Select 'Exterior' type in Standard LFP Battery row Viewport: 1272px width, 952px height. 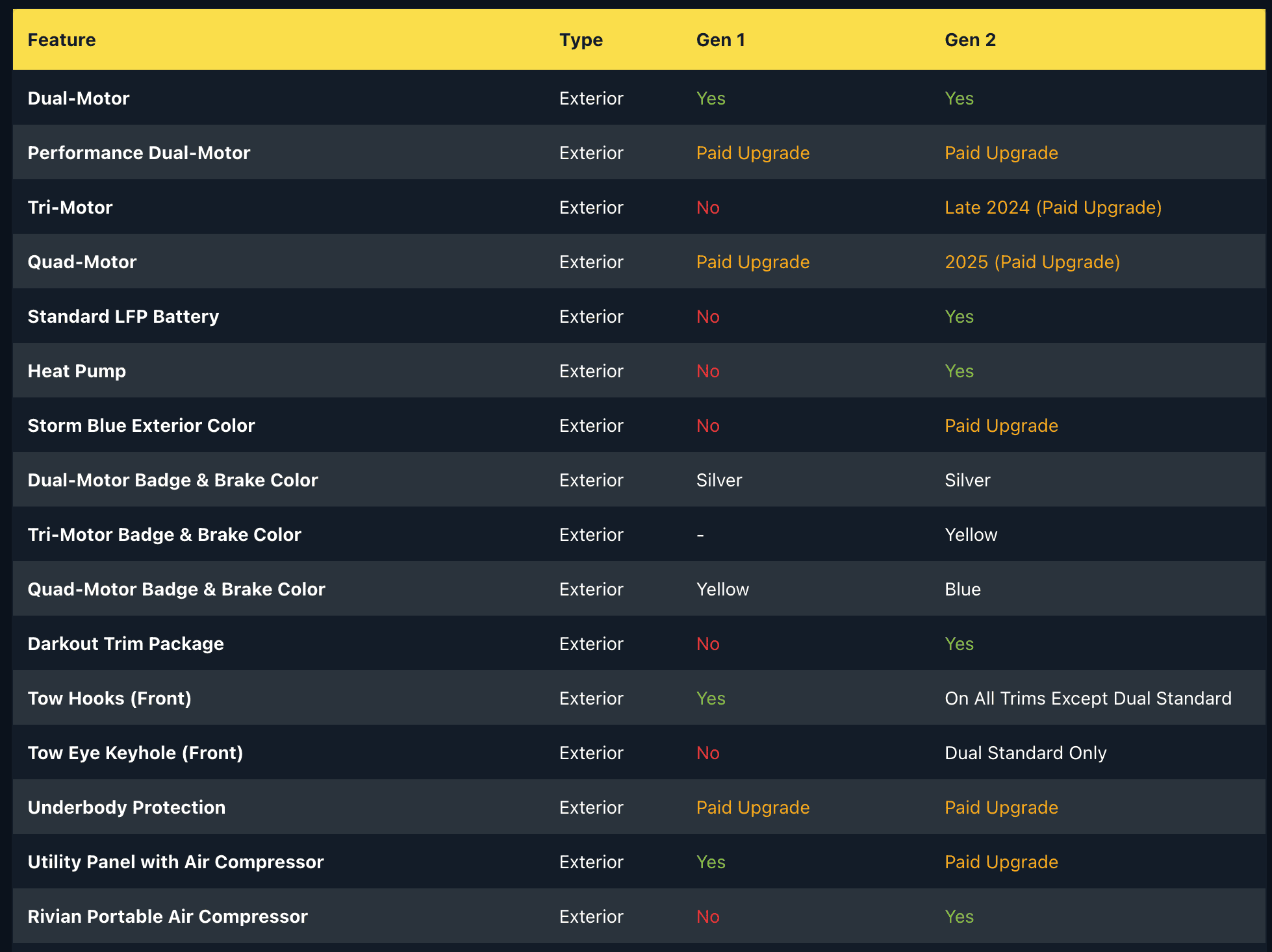(591, 316)
